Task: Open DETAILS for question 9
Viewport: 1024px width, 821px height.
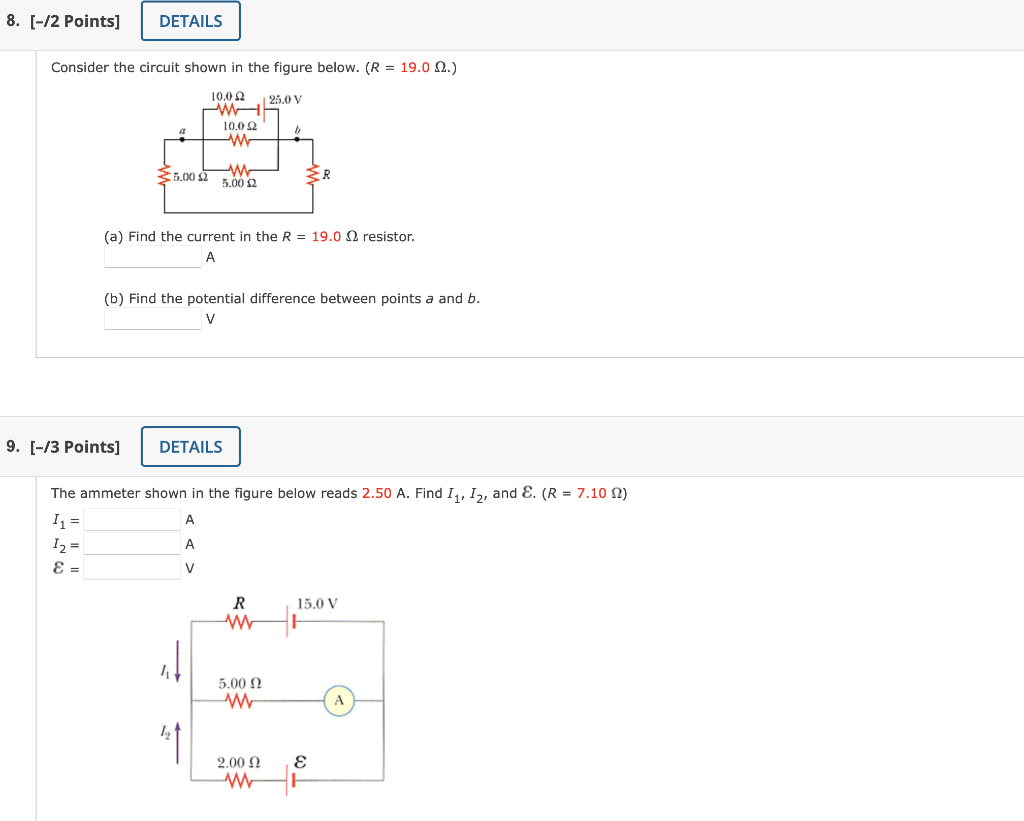Action: pos(191,447)
